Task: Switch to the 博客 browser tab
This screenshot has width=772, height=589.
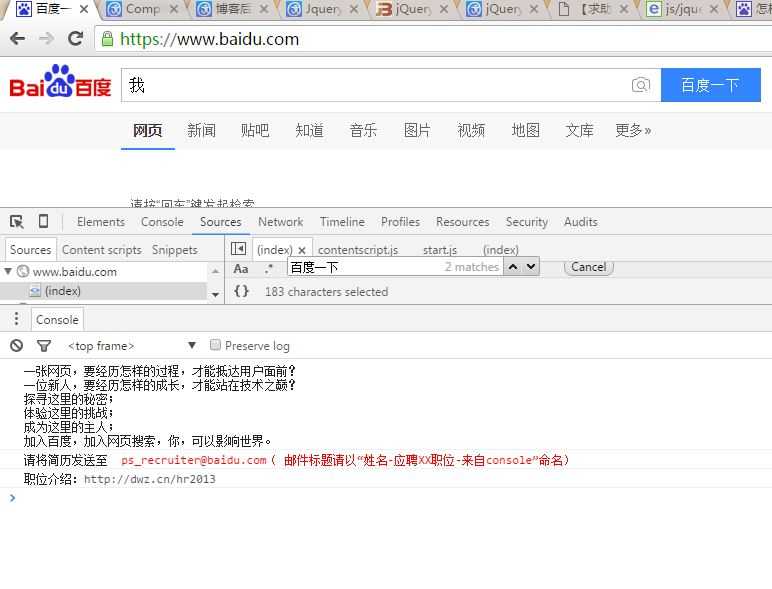Action: (x=231, y=9)
